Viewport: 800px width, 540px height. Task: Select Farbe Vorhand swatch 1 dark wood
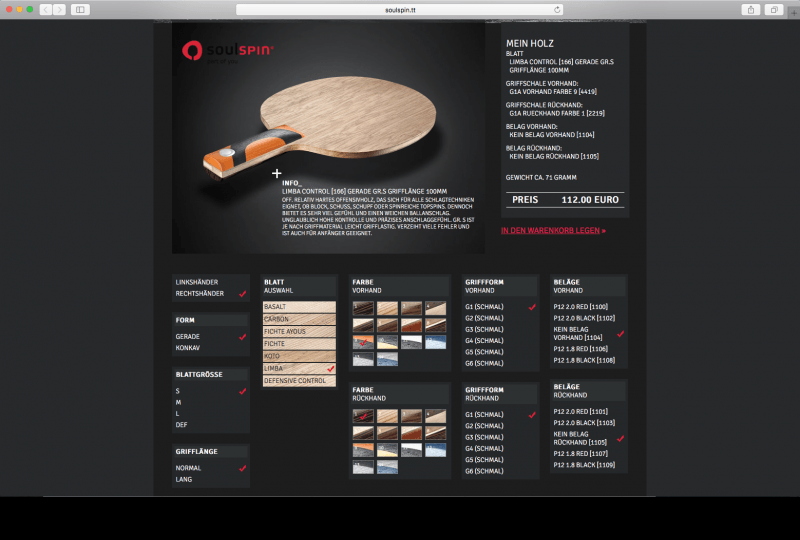tap(363, 308)
